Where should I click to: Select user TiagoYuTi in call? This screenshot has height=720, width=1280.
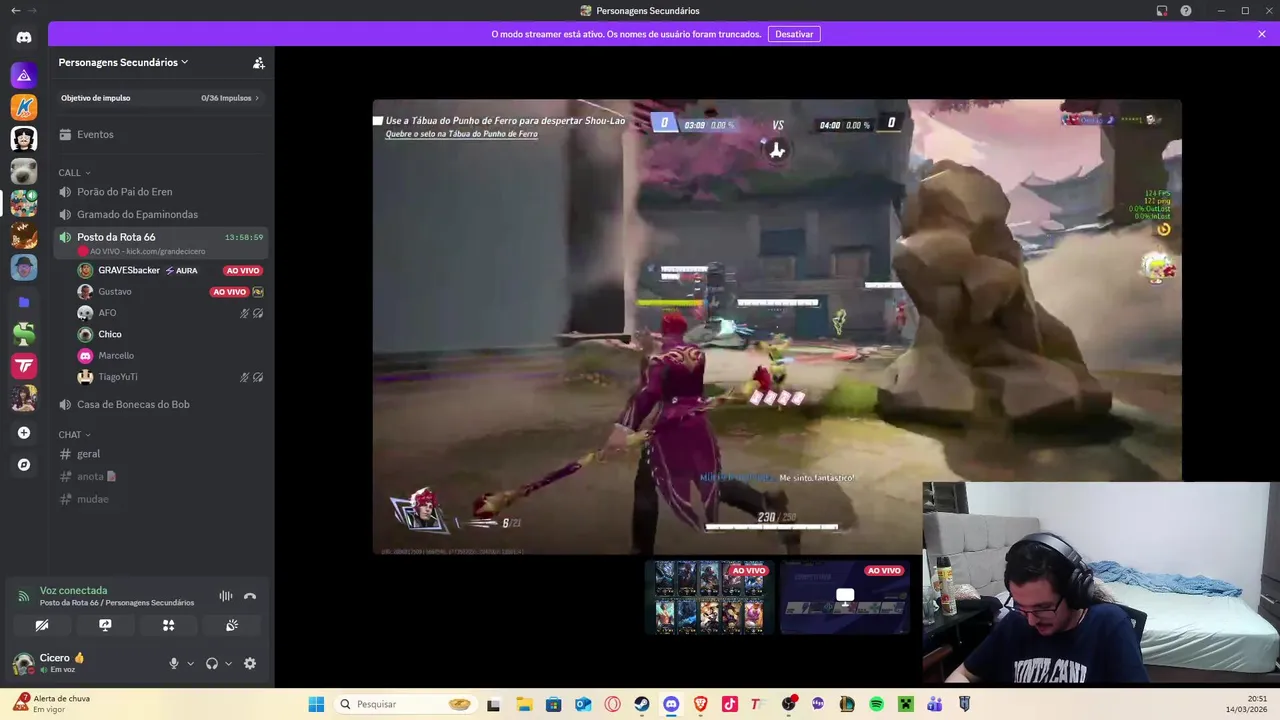118,377
